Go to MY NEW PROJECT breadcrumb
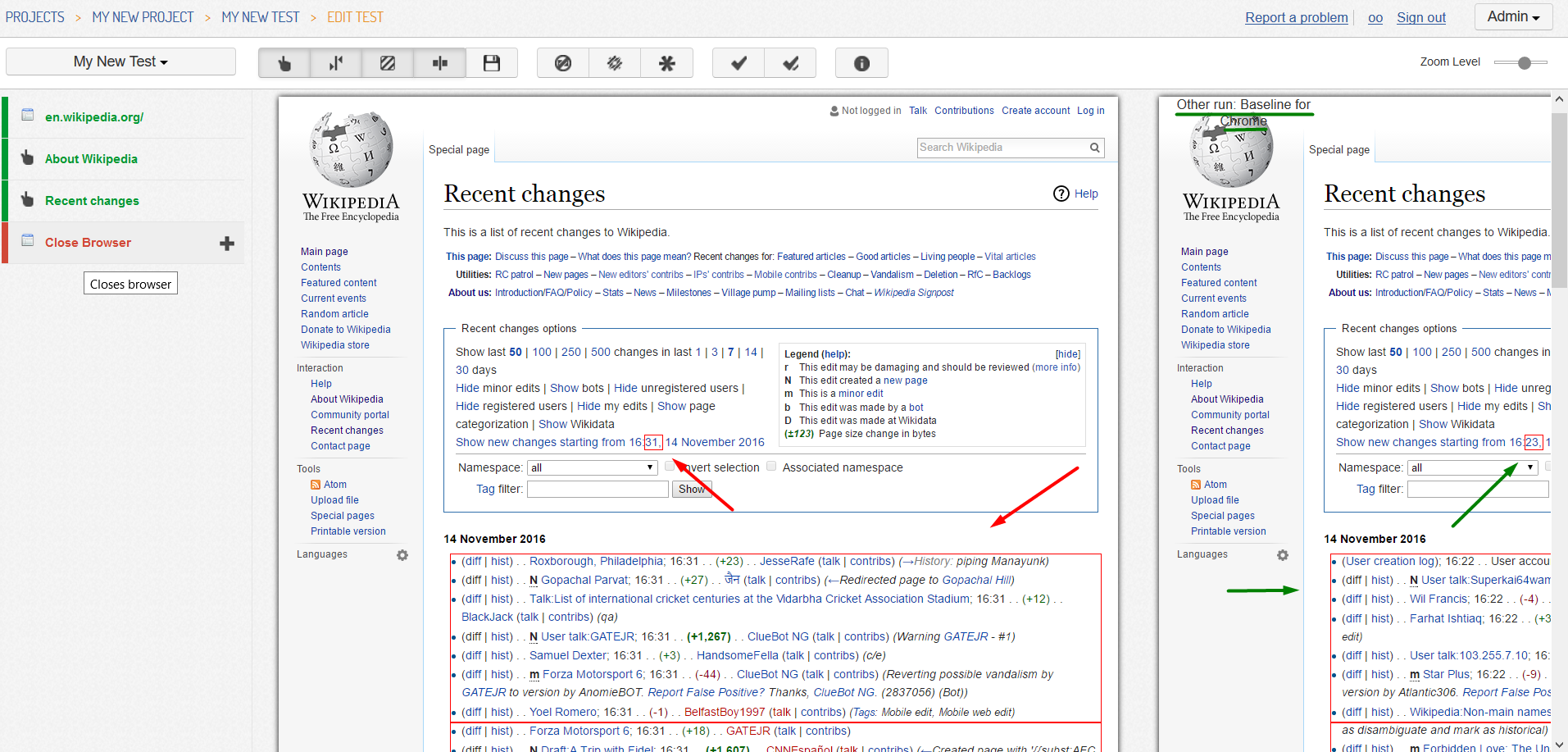 point(143,17)
